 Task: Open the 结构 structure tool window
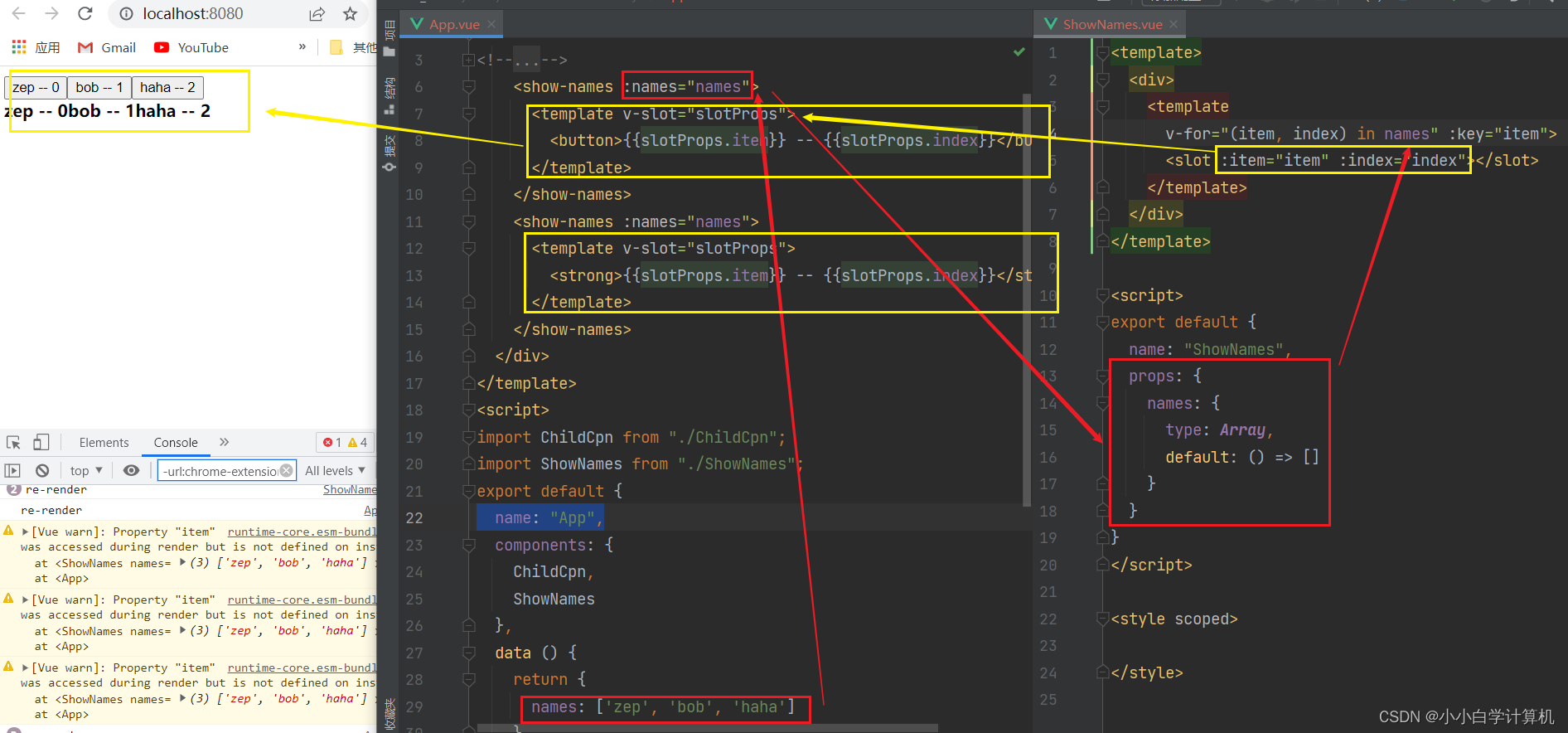[390, 95]
